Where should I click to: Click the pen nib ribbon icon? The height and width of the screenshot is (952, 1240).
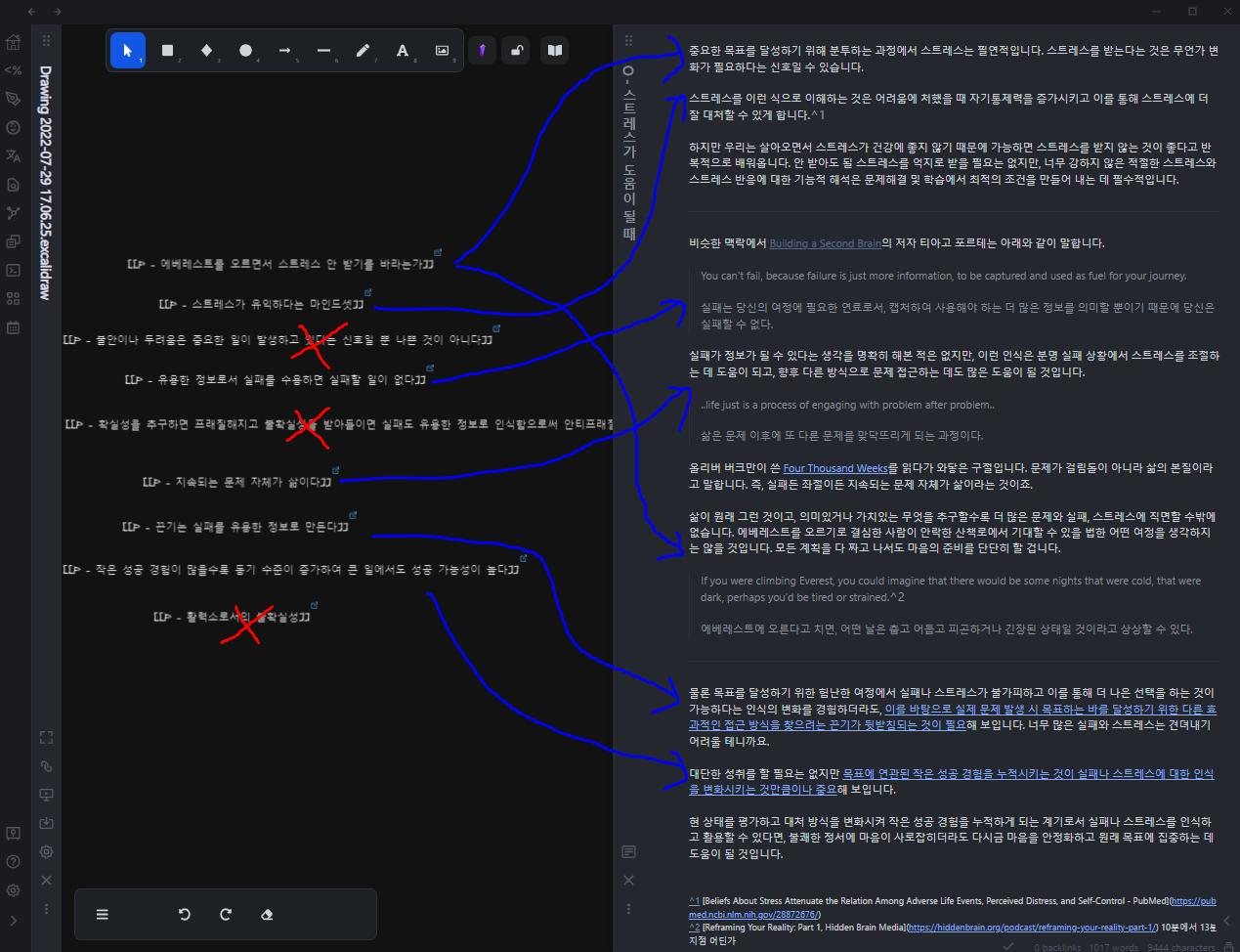13,99
